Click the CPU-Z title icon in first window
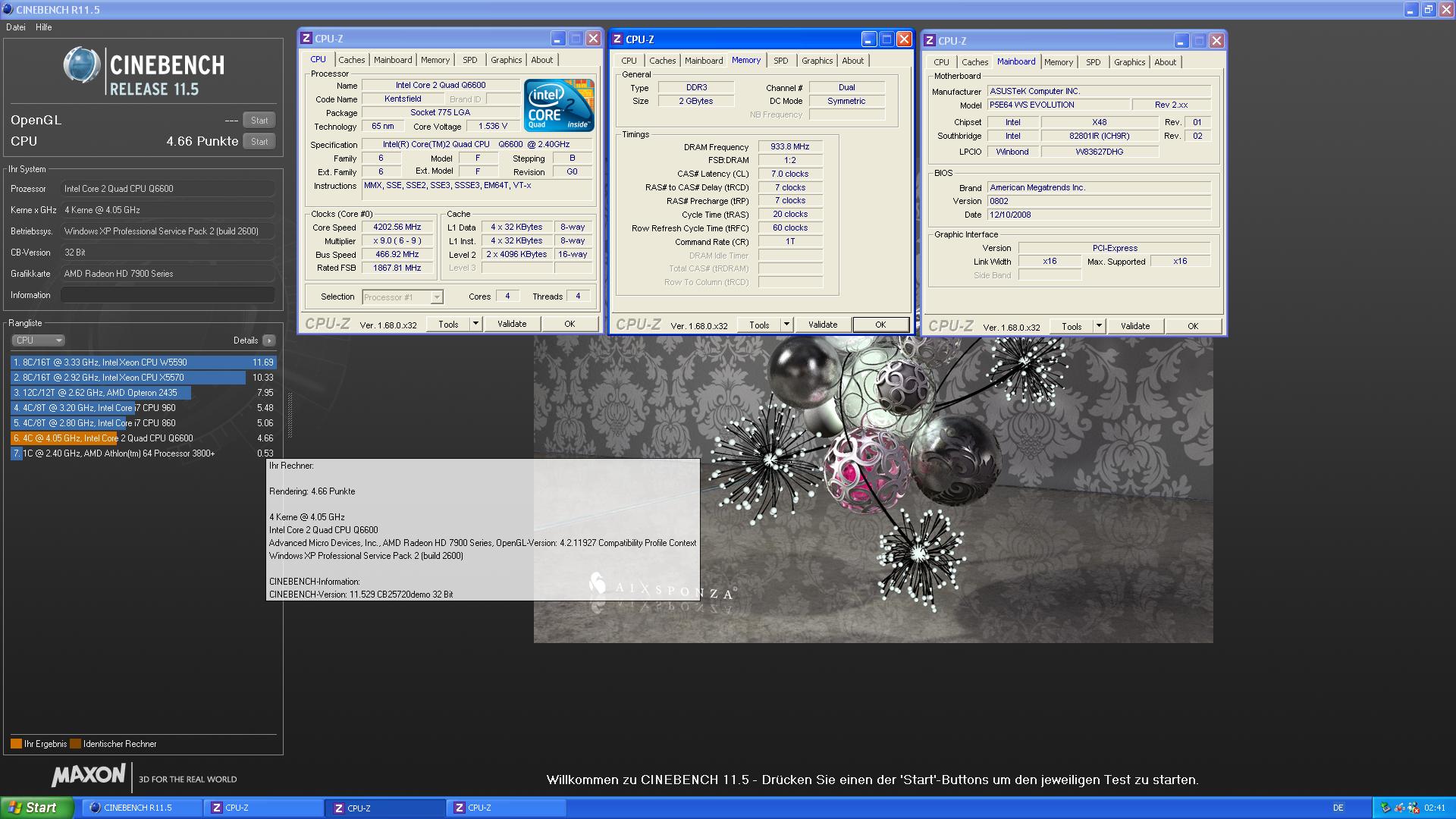Screen dimensions: 1456x819 [306, 38]
